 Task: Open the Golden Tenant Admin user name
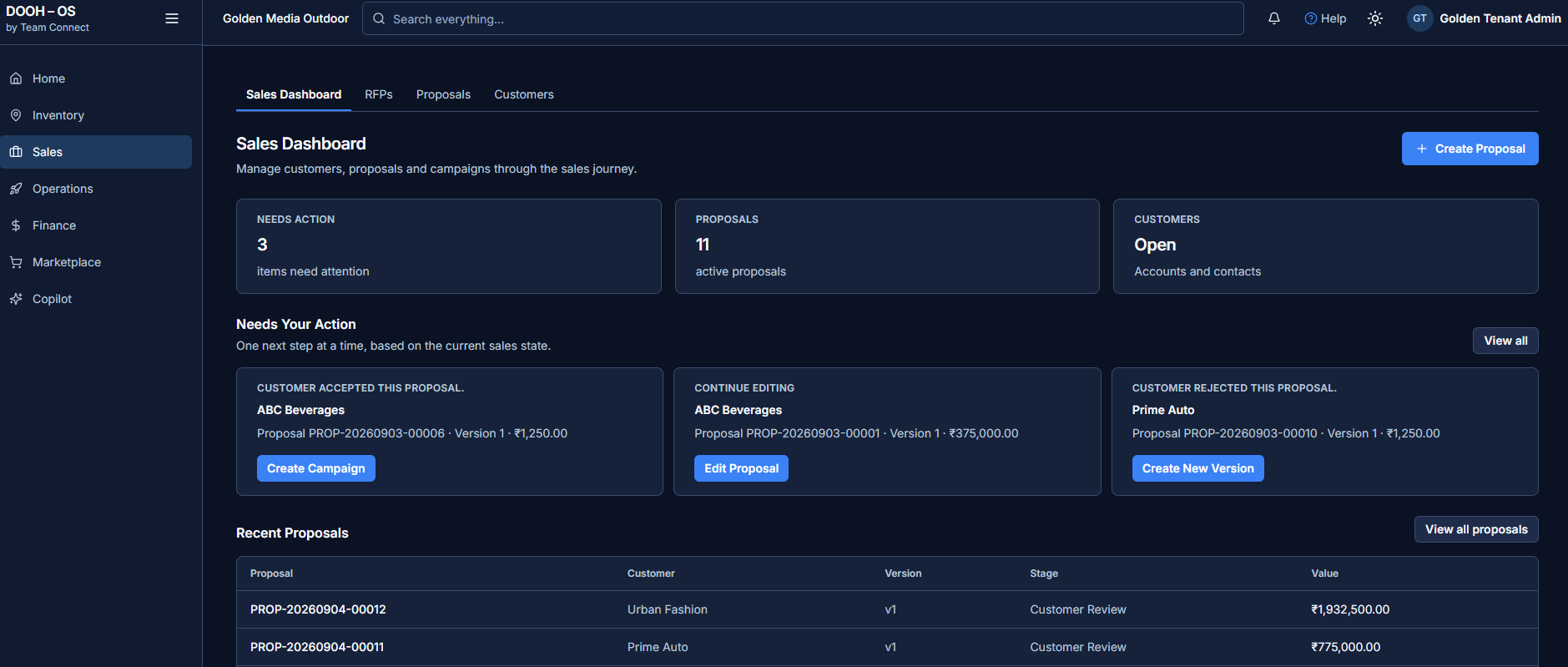click(x=1500, y=18)
